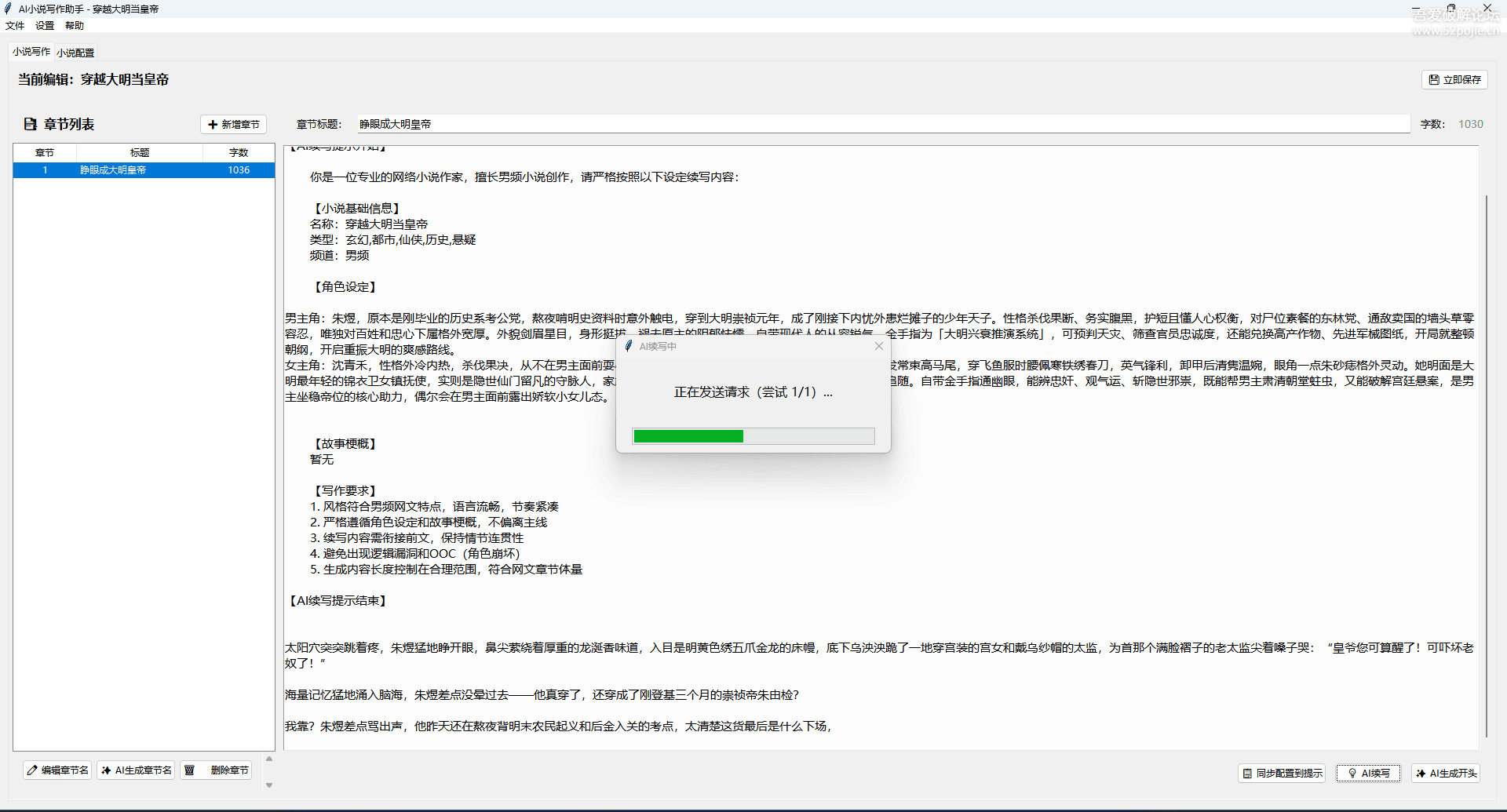Open the 帮助 menu

[x=75, y=26]
